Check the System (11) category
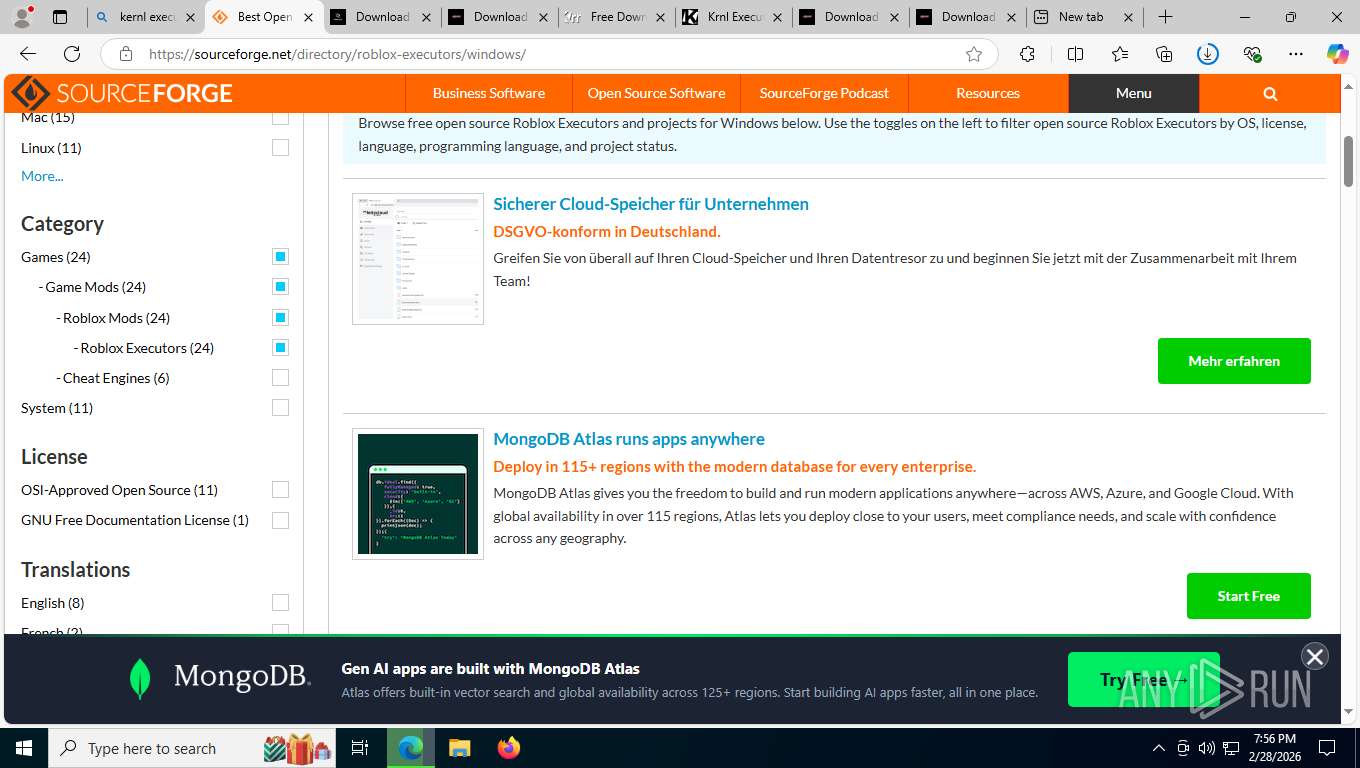The image size is (1360, 768). 280,408
